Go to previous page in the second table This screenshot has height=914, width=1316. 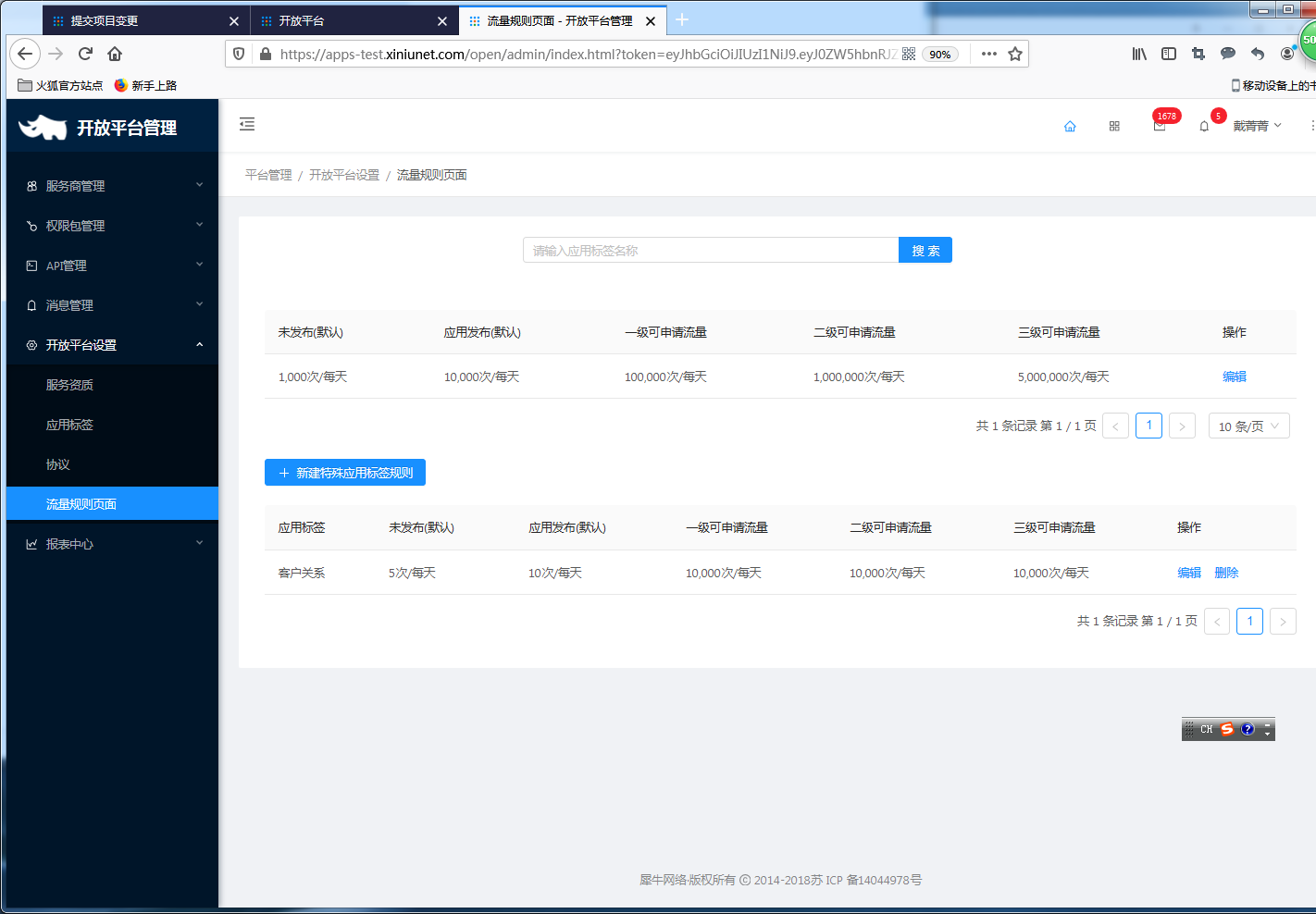(x=1216, y=621)
